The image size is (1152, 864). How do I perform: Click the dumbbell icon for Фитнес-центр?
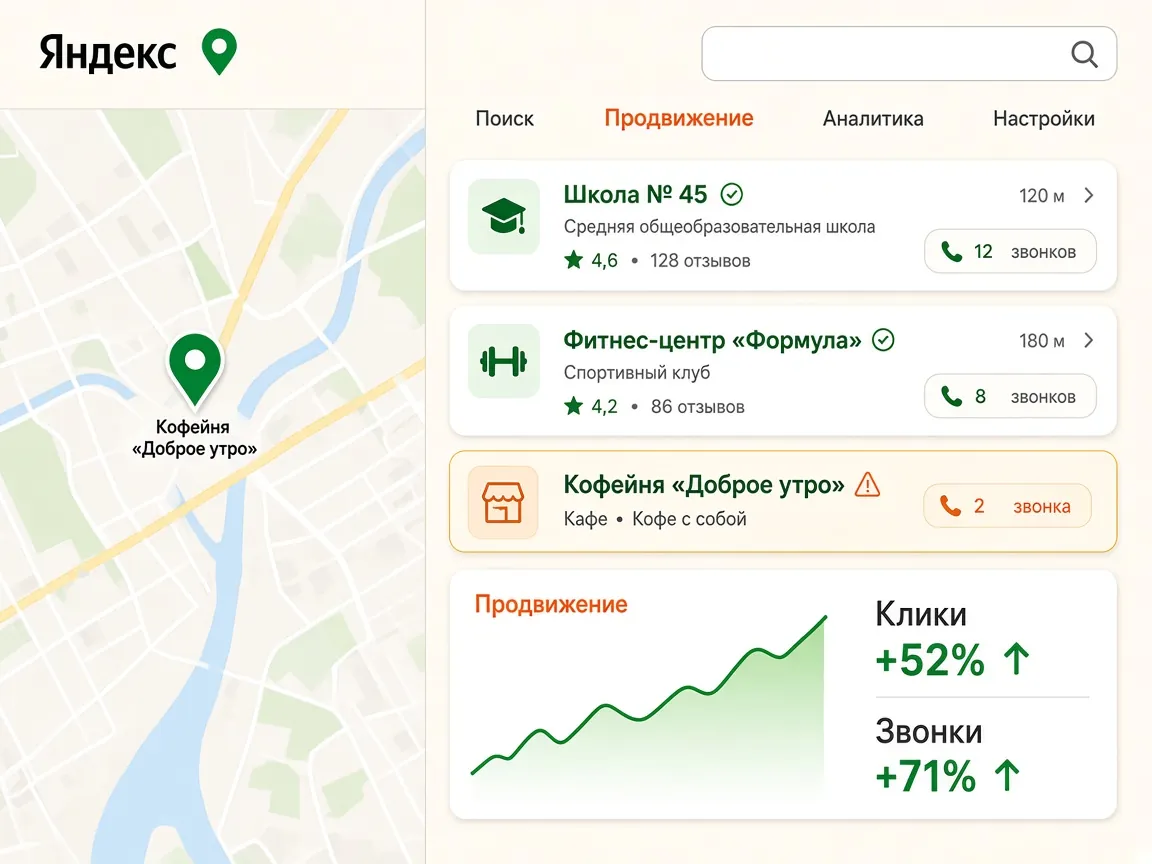click(504, 361)
